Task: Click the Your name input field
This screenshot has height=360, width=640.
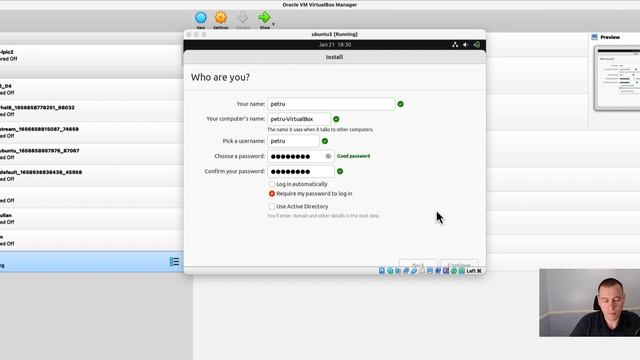Action: click(331, 104)
